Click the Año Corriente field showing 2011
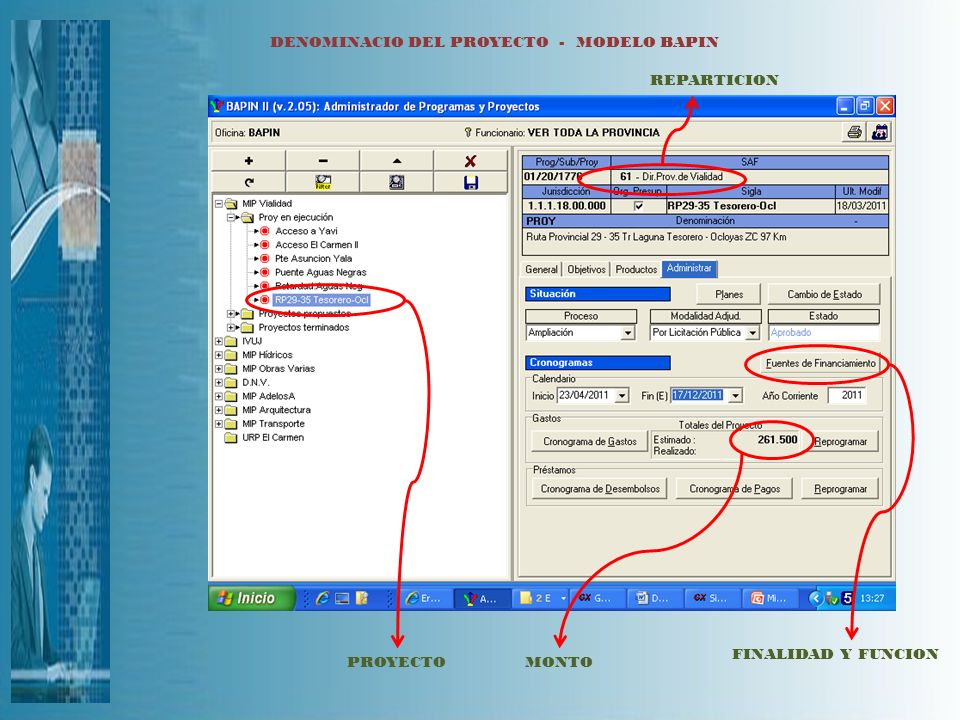 point(847,396)
